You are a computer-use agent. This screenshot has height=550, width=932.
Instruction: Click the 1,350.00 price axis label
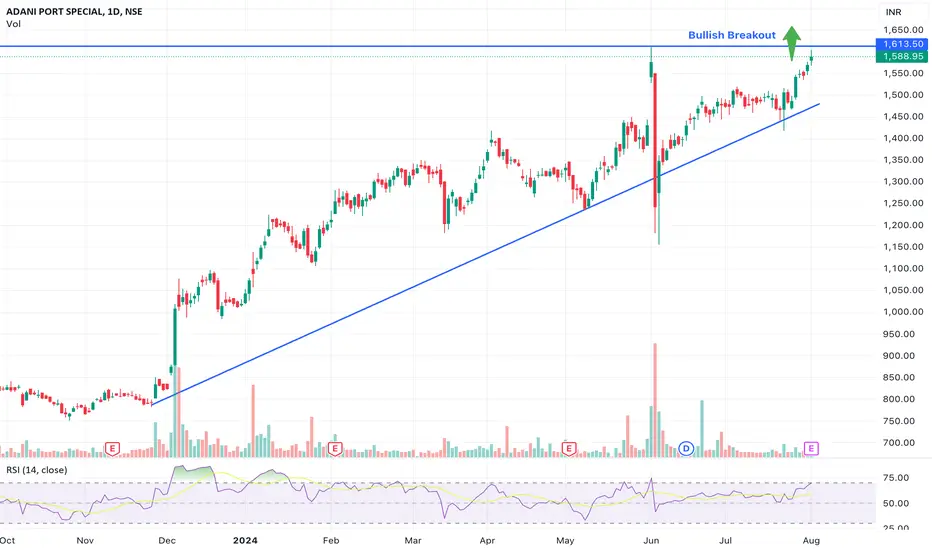(903, 160)
